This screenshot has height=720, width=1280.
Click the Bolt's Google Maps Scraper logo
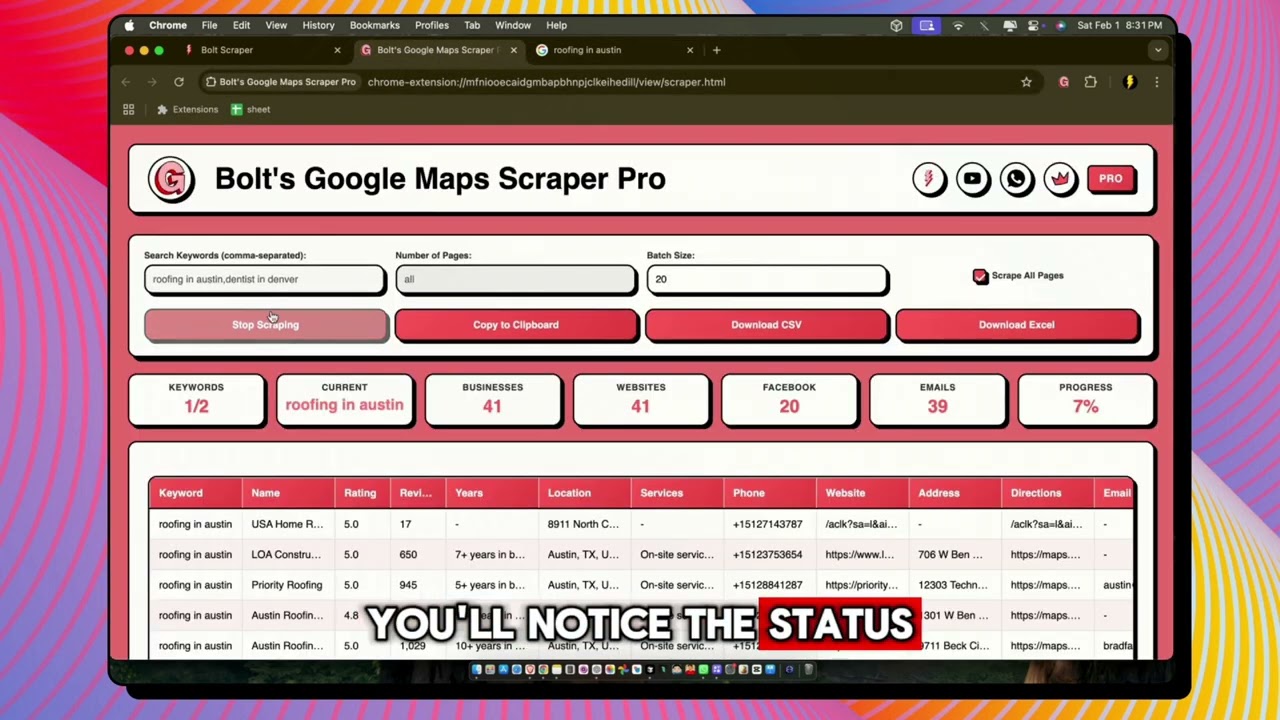click(x=171, y=178)
